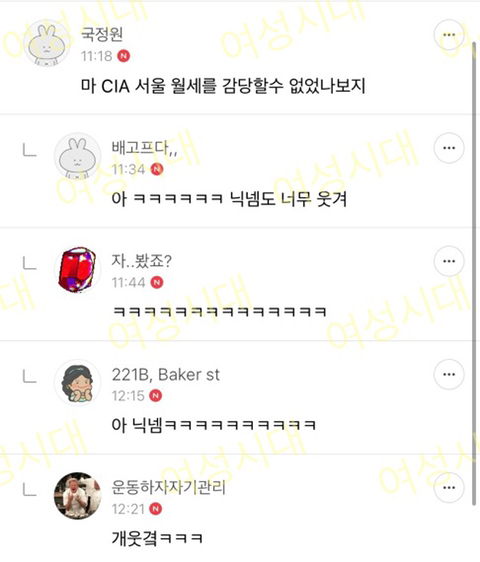
Task: Click the new badge beside 12:15 timestamp
Action: [x=156, y=396]
